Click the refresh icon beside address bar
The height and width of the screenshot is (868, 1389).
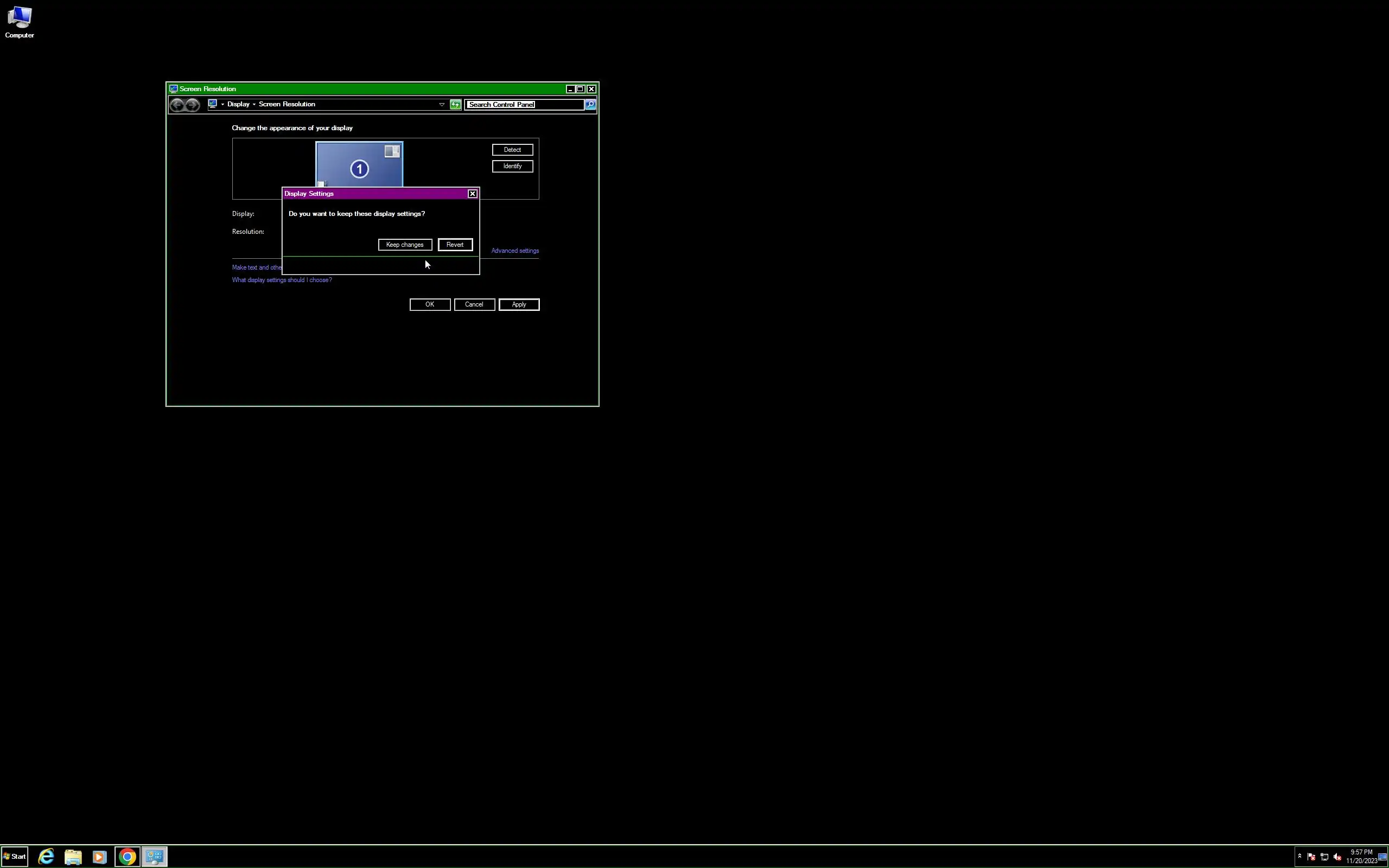(x=455, y=105)
